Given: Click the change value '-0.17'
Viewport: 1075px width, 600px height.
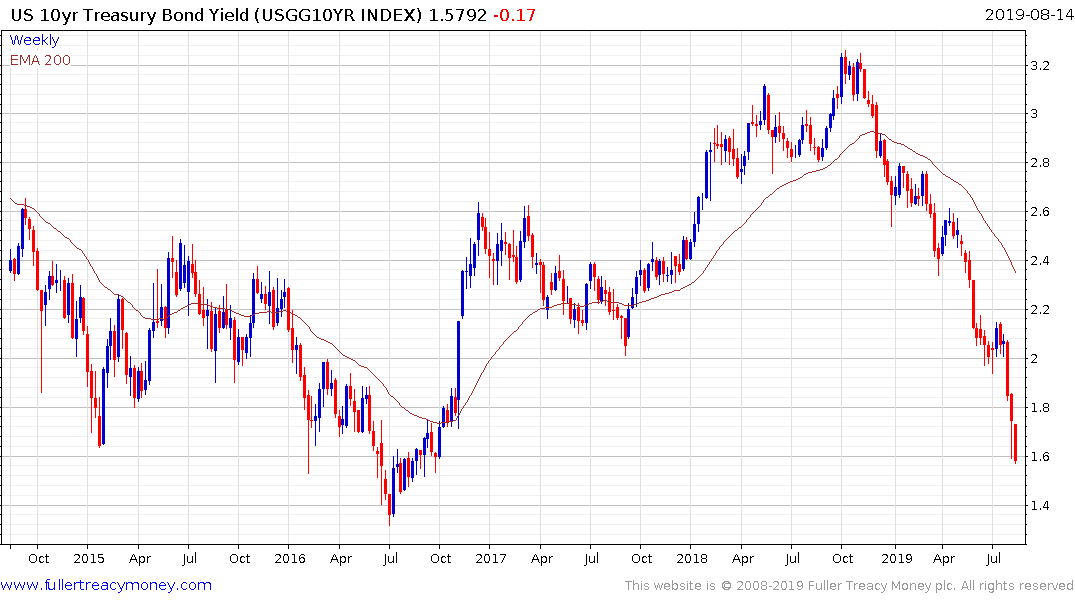Looking at the screenshot, I should 514,15.
